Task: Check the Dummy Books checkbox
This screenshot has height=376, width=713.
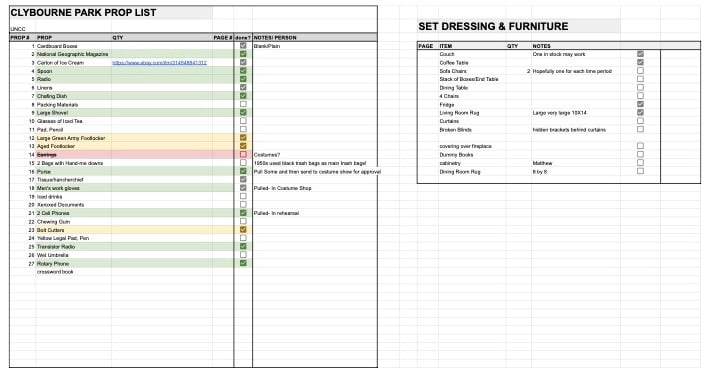Action: [640, 154]
